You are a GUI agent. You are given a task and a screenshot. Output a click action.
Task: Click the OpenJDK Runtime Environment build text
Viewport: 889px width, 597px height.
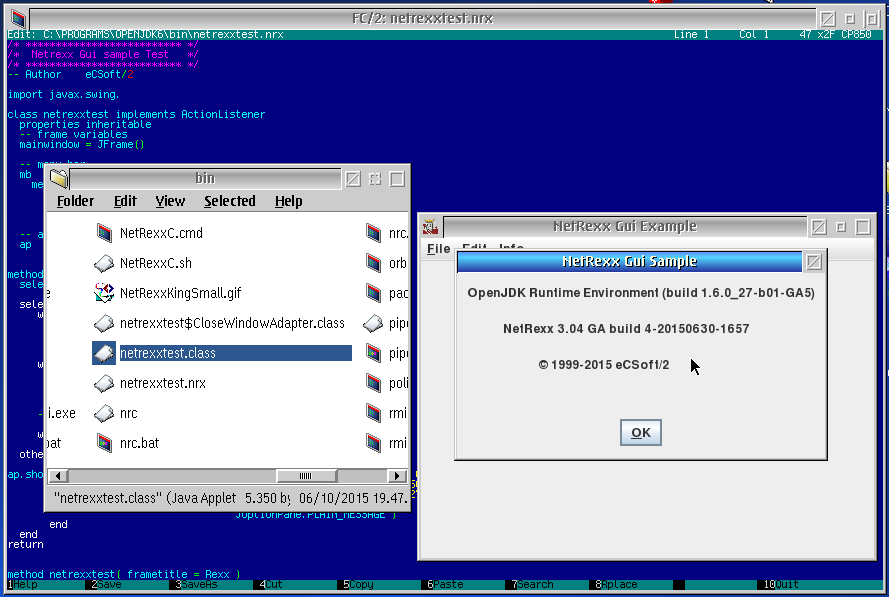[x=641, y=293]
